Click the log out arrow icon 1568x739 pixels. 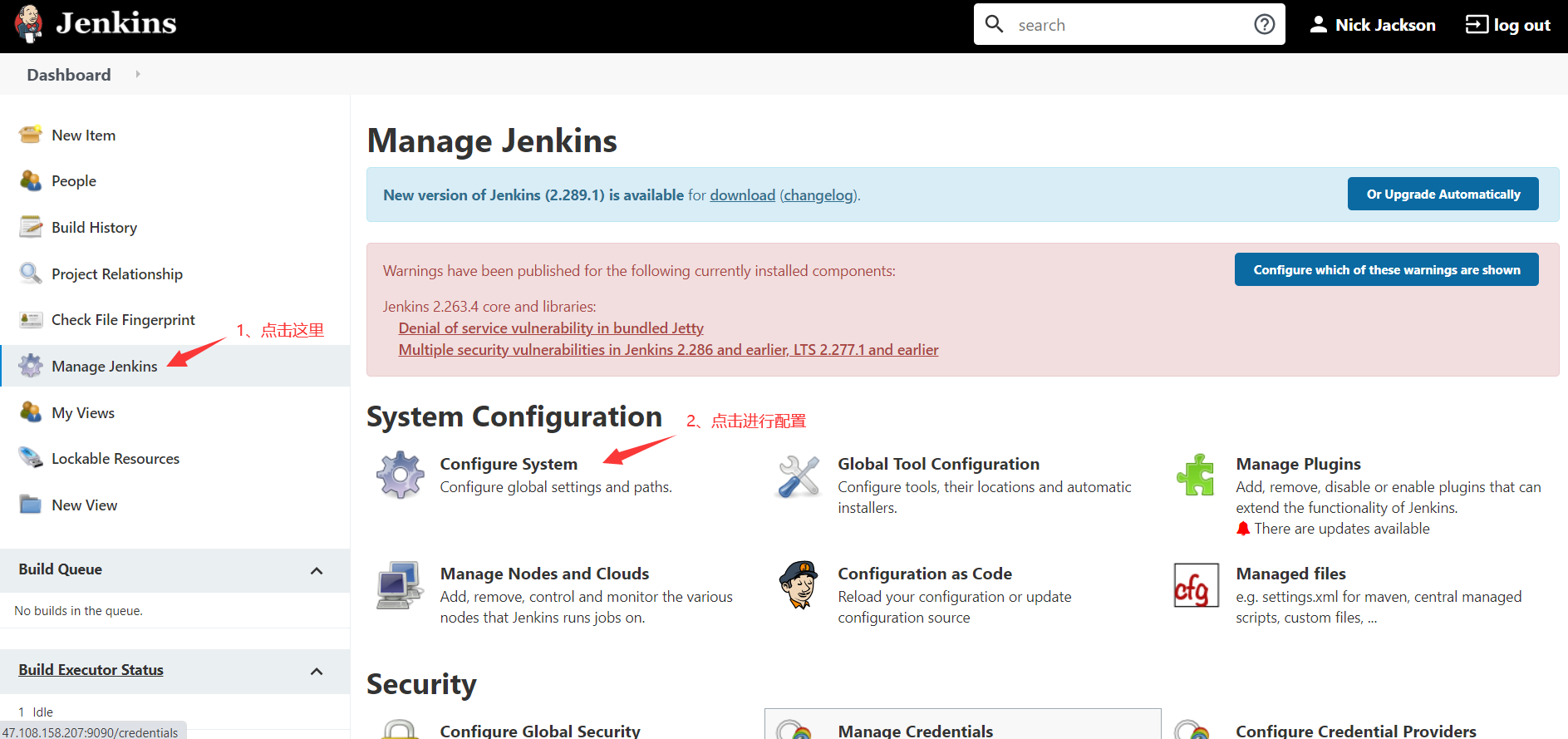(x=1477, y=24)
